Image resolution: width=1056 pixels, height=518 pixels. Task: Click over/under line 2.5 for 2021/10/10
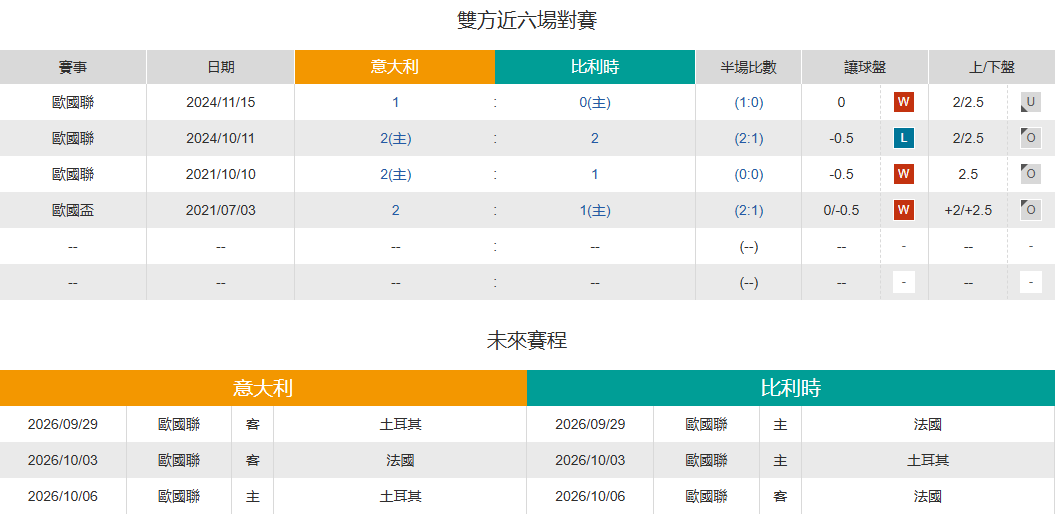(968, 174)
